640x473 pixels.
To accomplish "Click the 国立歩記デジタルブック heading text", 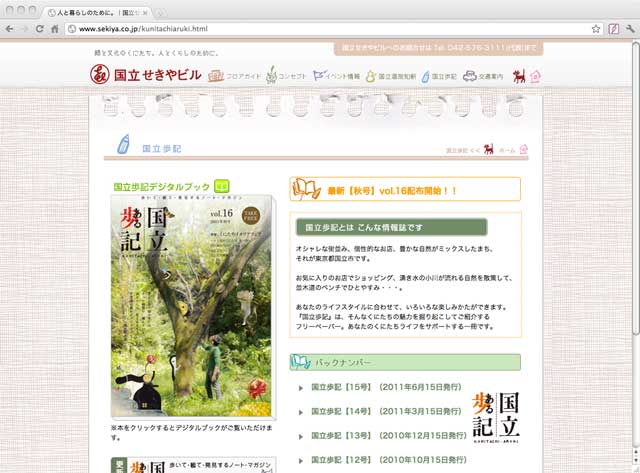I will (161, 187).
